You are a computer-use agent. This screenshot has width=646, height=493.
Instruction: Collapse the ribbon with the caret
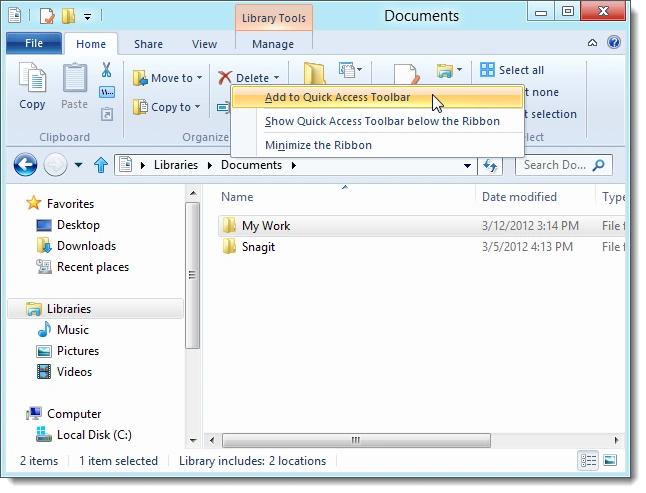[x=592, y=42]
